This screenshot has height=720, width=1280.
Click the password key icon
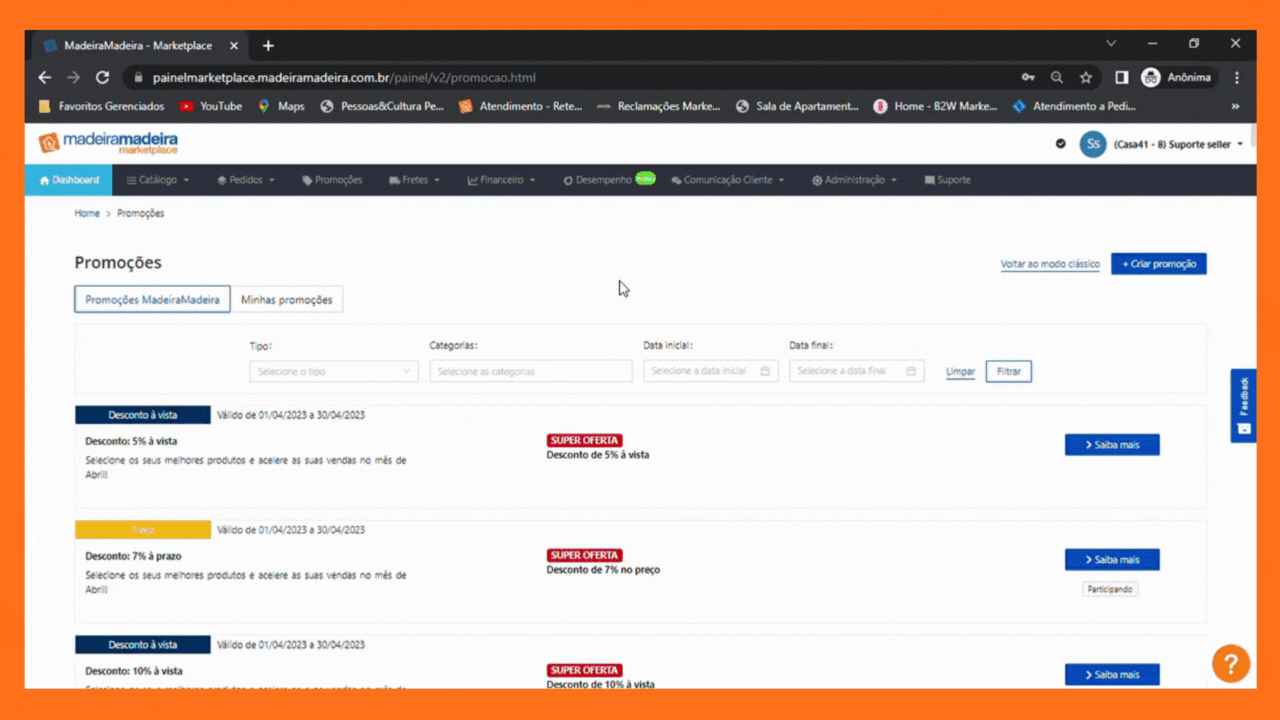1028,77
